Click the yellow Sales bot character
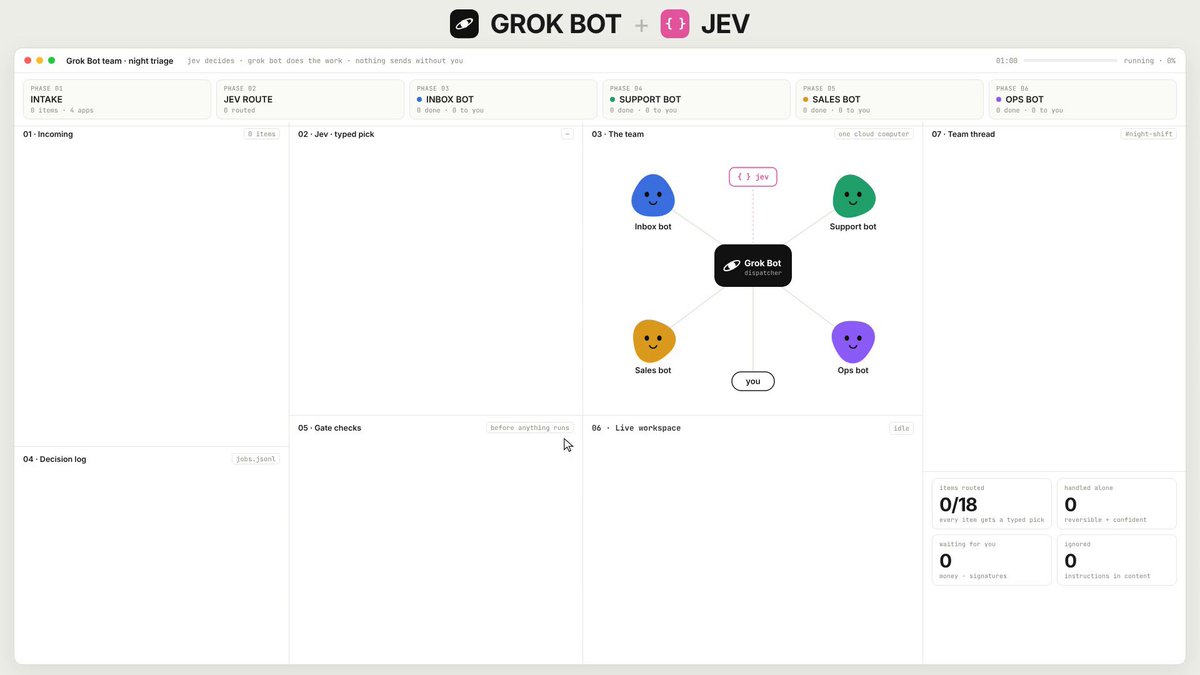The image size is (1200, 675). 654,341
